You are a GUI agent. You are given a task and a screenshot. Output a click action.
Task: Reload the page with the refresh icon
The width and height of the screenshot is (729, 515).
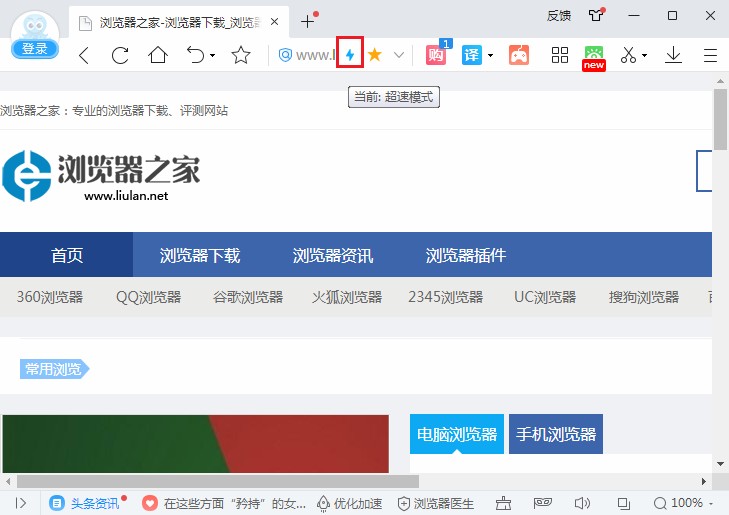click(120, 55)
